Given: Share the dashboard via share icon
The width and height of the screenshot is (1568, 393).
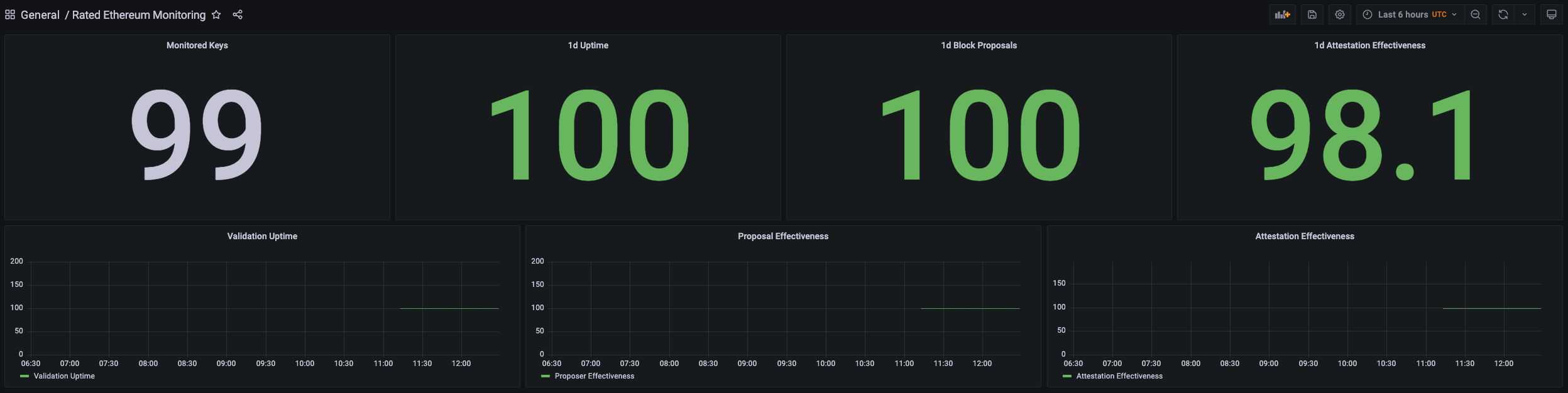Looking at the screenshot, I should pos(238,14).
